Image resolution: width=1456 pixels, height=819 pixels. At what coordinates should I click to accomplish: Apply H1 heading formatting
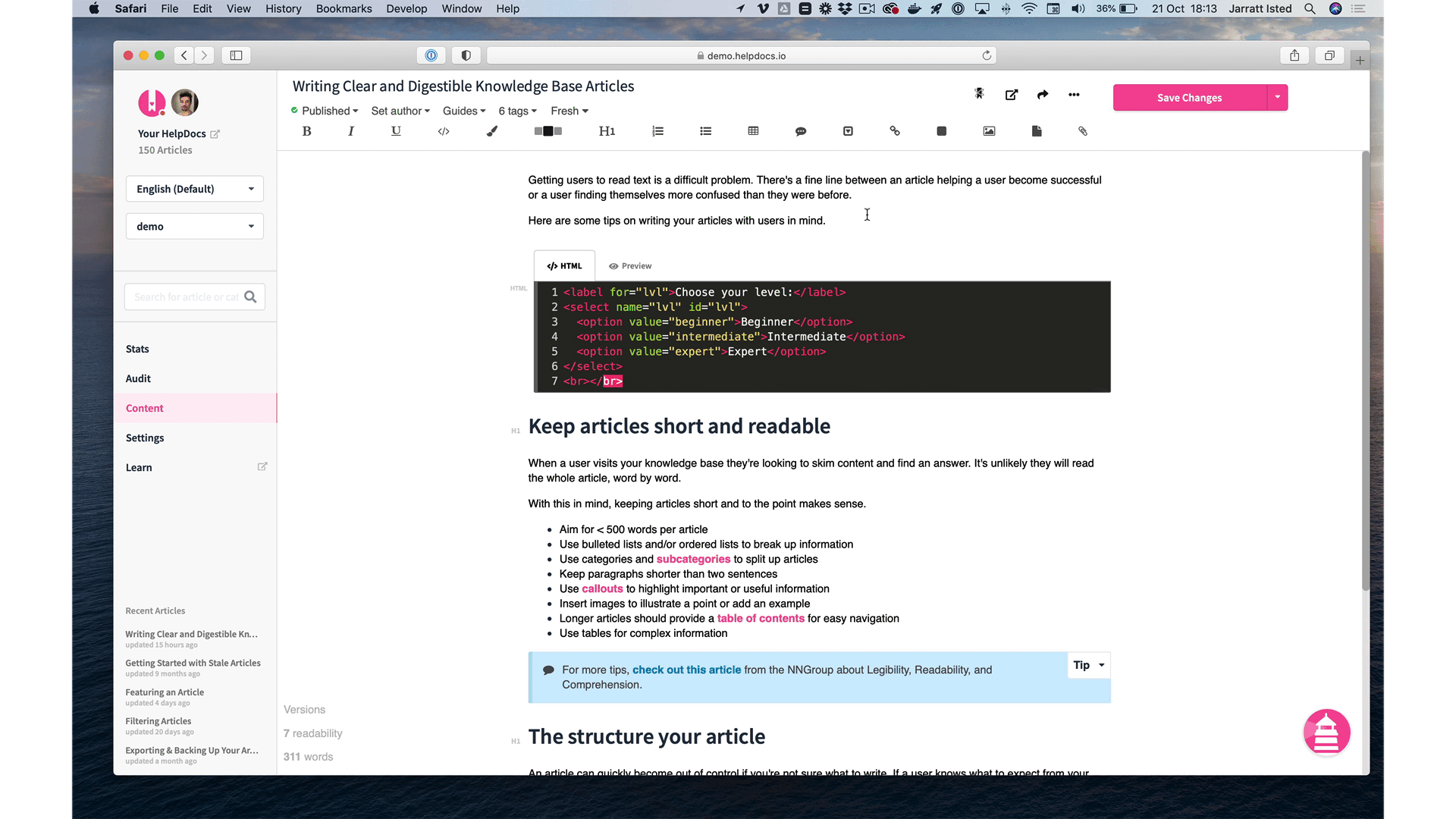607,130
